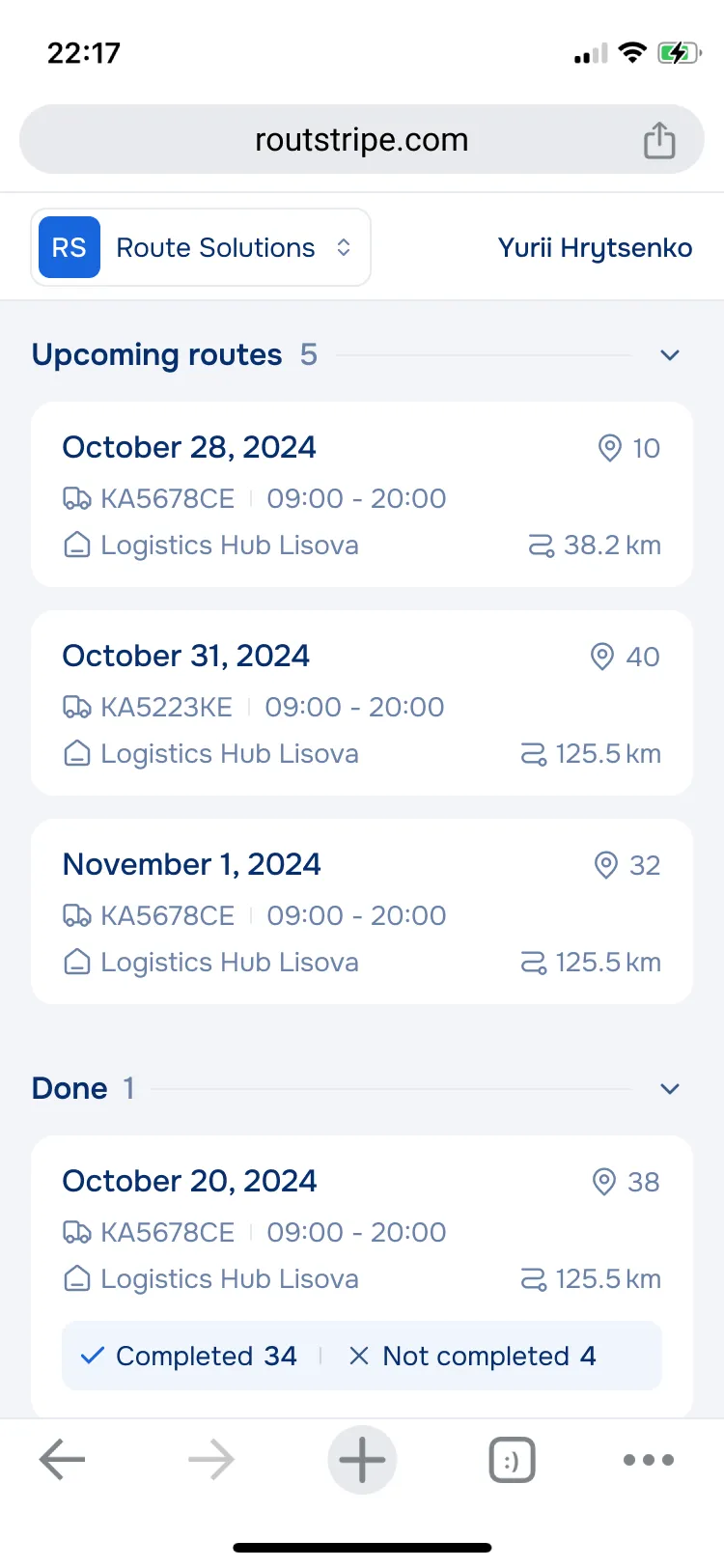Viewport: 724px width, 1568px height.
Task: Tap location pin icon on October 31 route
Action: [x=602, y=657]
